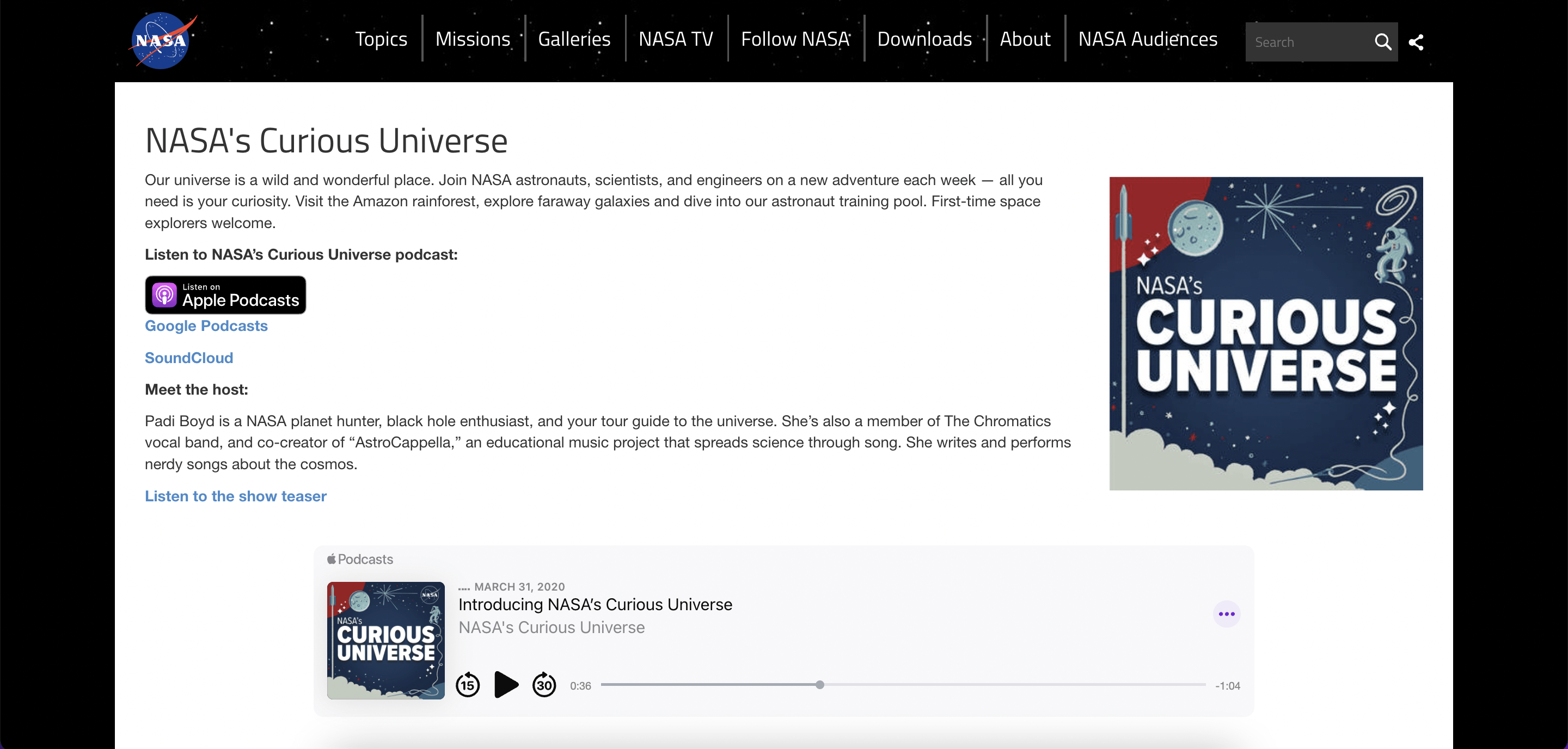The width and height of the screenshot is (1568, 749).
Task: Open the purple more options button
Action: point(1227,614)
